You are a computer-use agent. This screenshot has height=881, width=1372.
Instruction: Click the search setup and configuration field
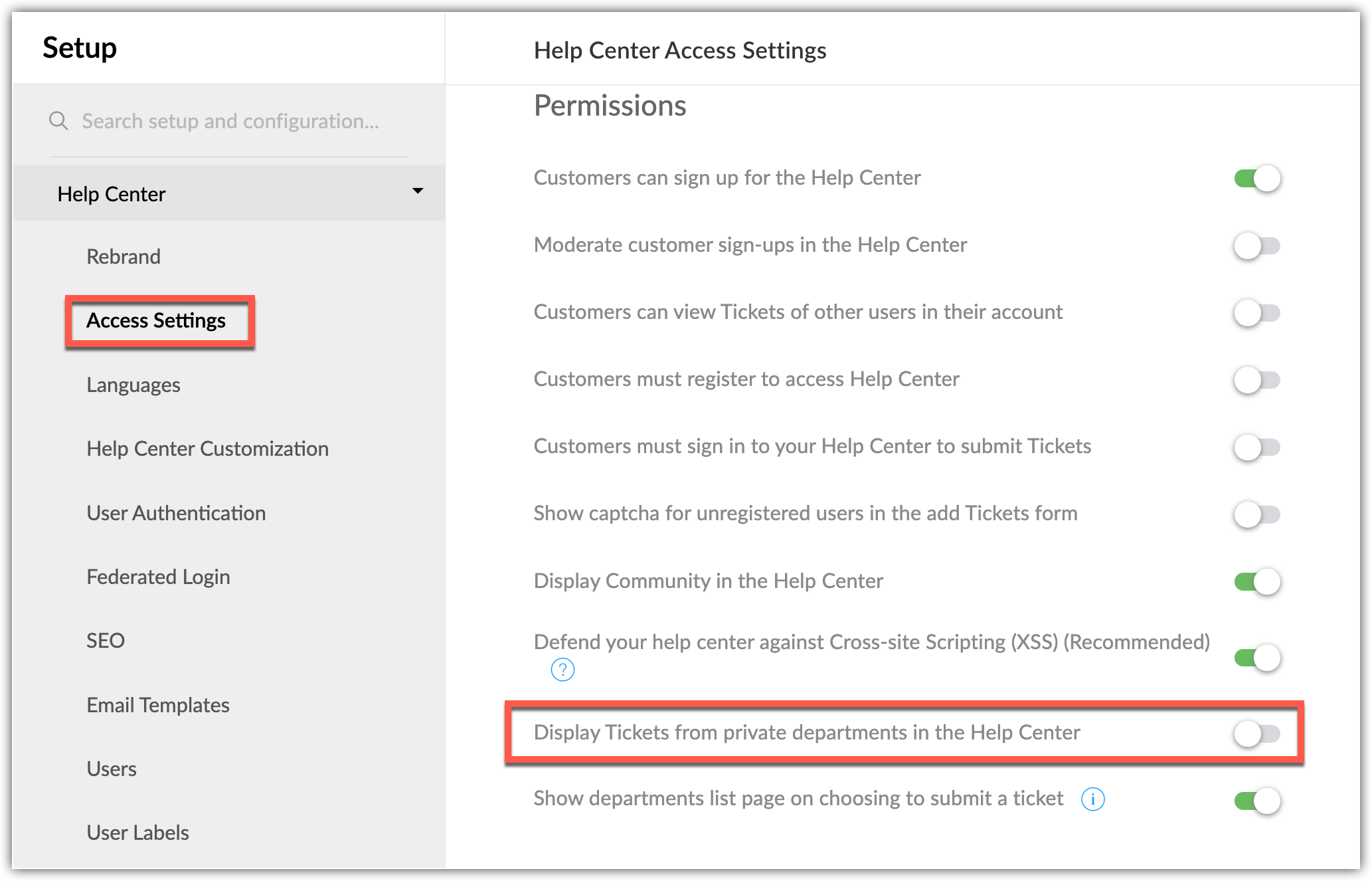[230, 121]
